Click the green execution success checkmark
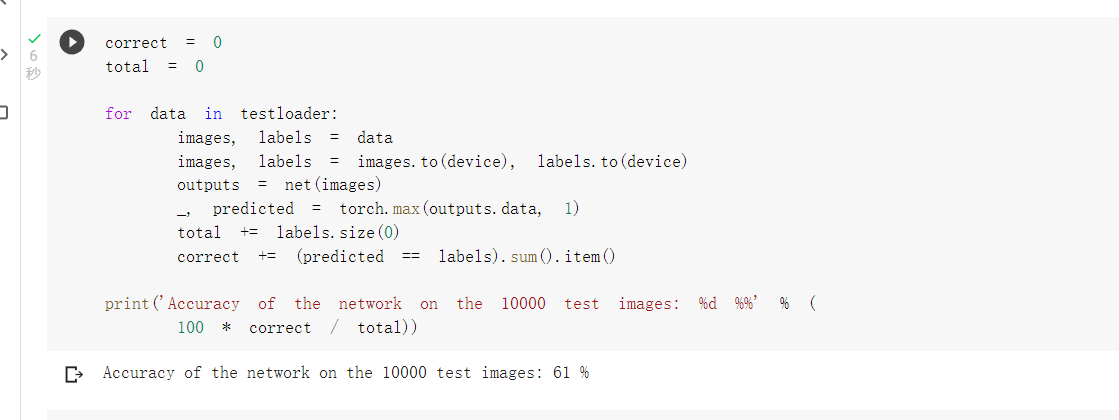The image size is (1119, 420). pyautogui.click(x=33, y=40)
